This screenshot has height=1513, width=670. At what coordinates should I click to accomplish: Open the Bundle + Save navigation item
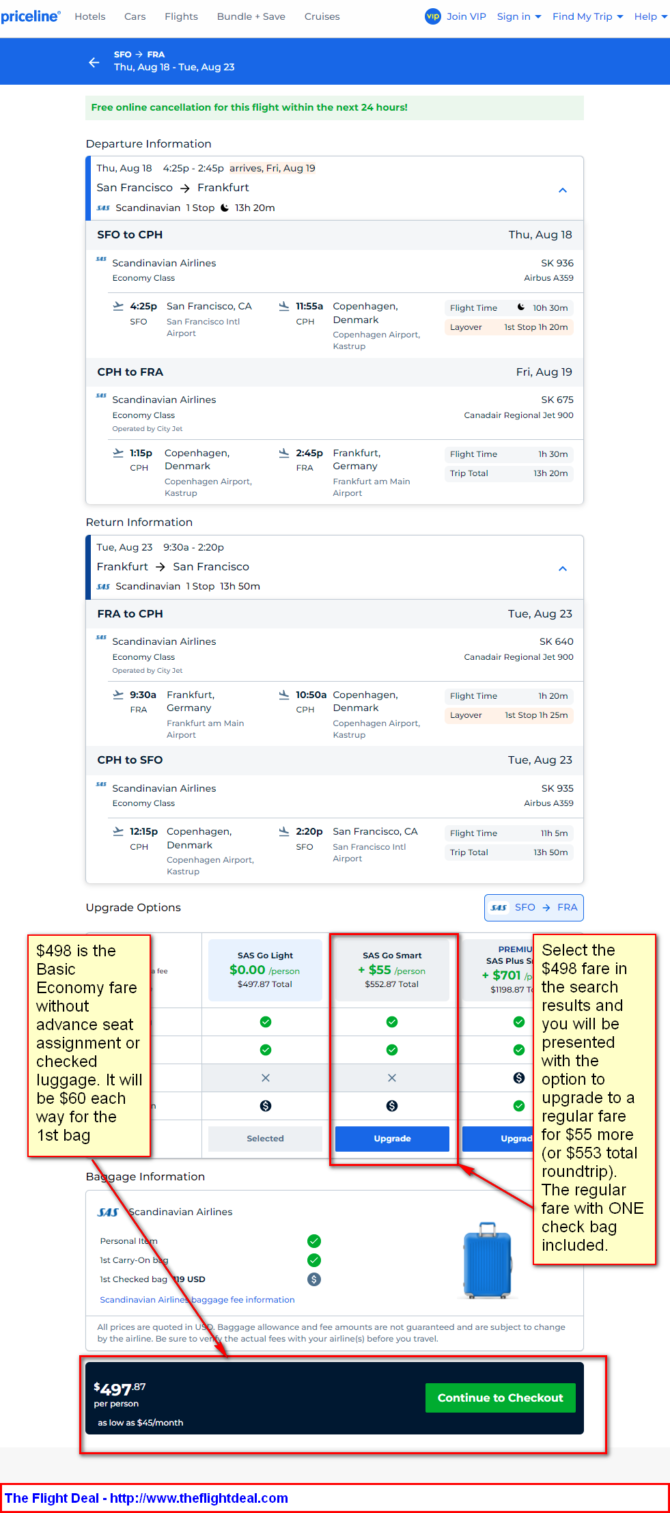(x=251, y=16)
